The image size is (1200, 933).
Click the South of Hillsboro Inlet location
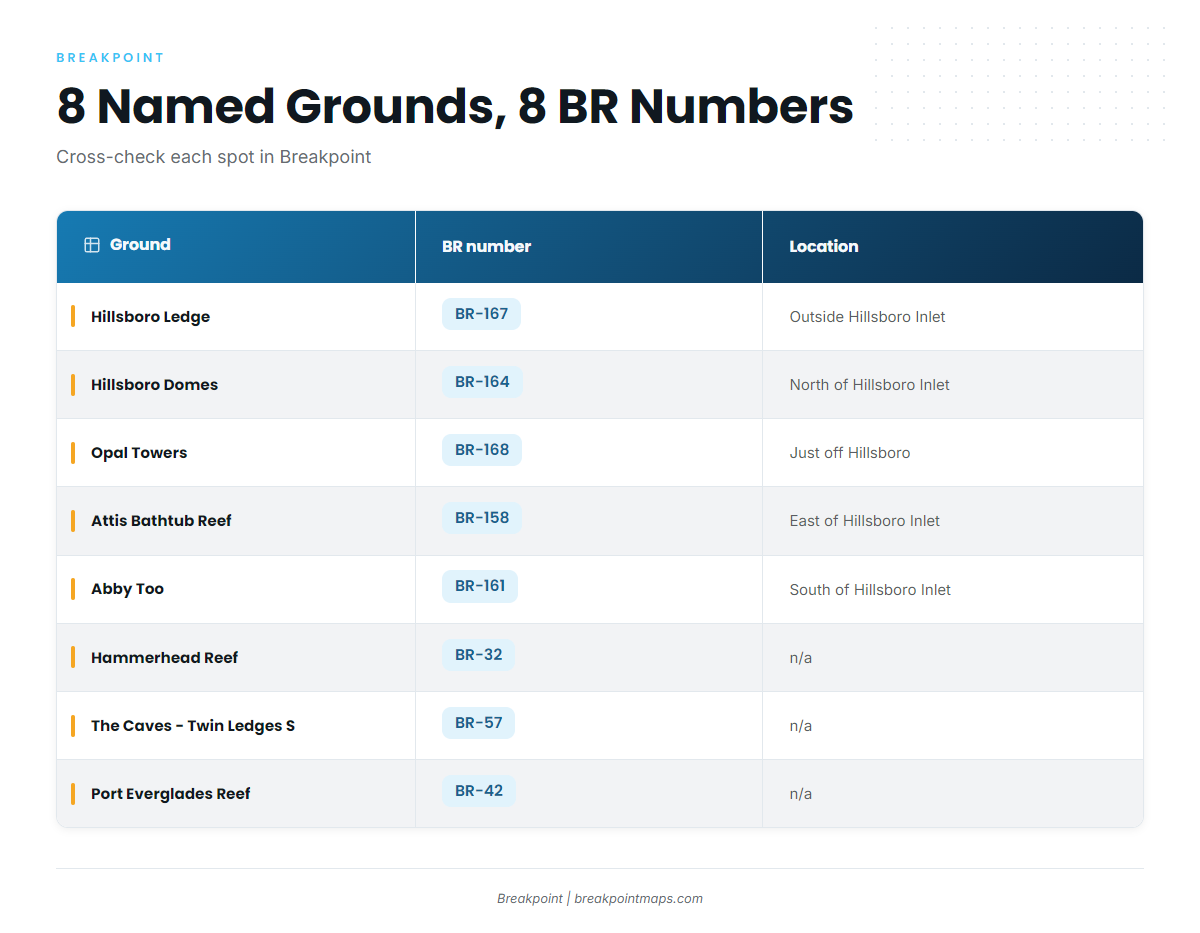(x=870, y=590)
